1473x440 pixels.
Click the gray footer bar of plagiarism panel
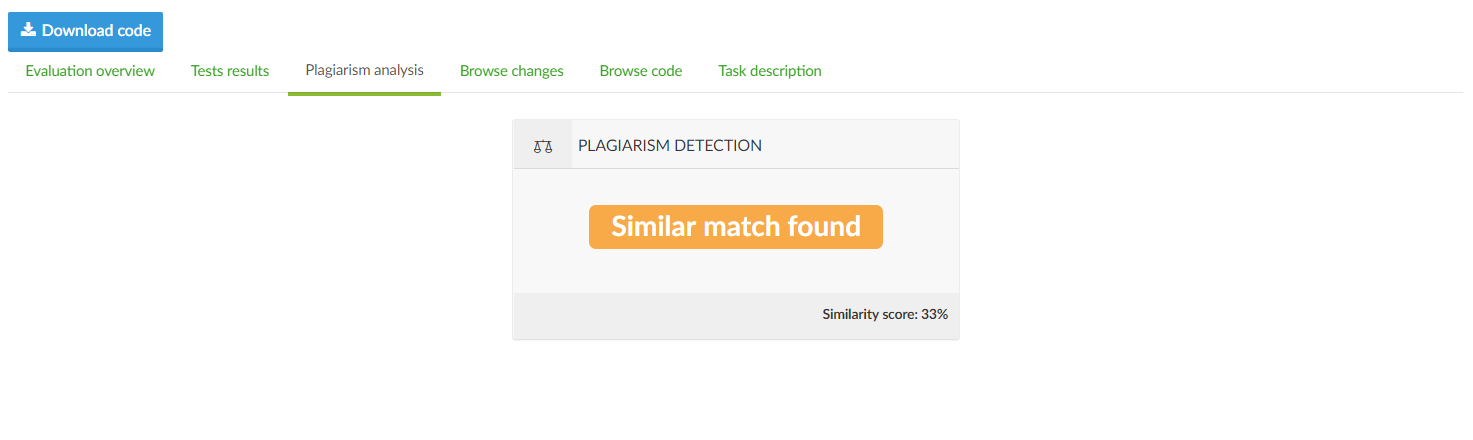click(x=660, y=315)
